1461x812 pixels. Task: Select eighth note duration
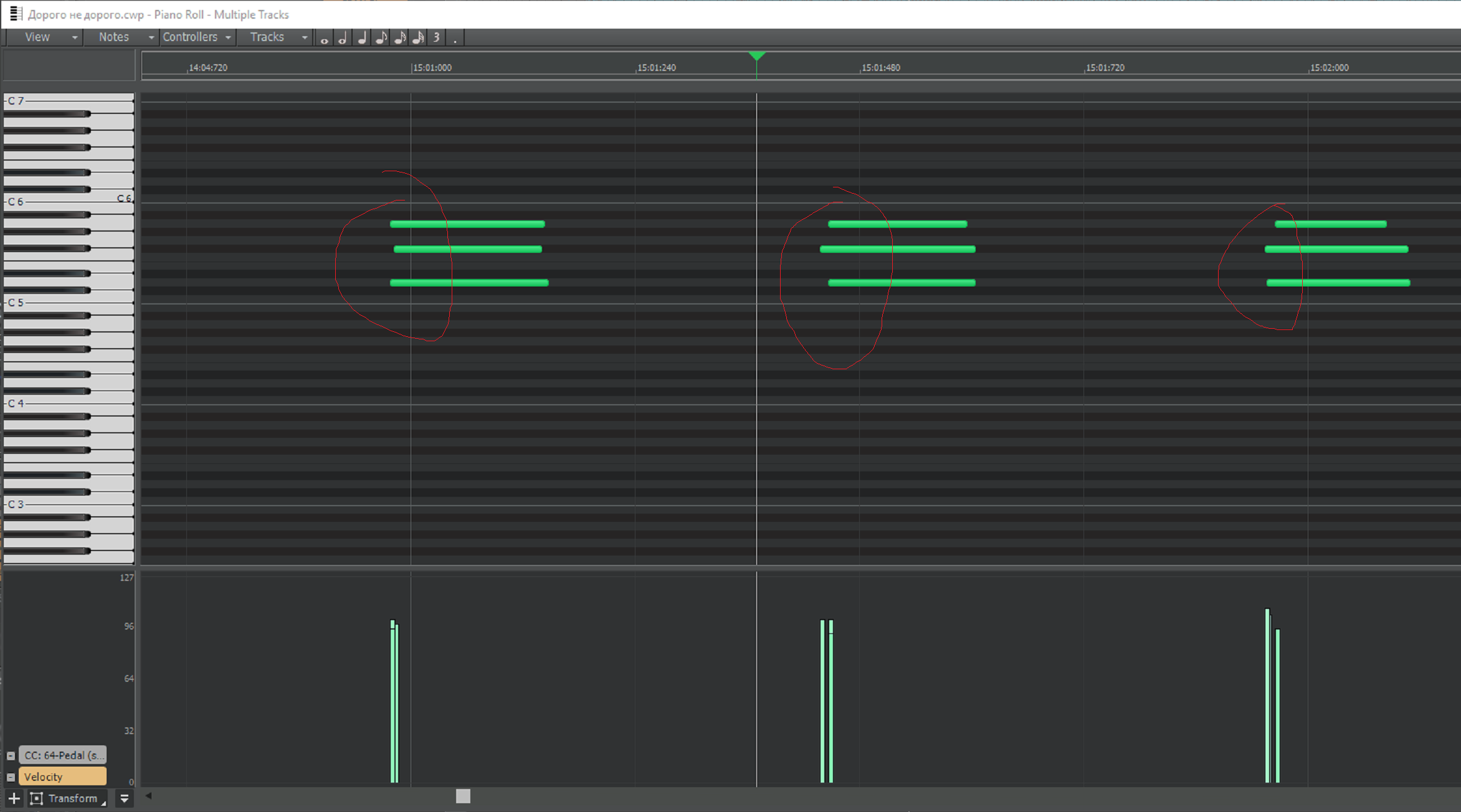[381, 39]
